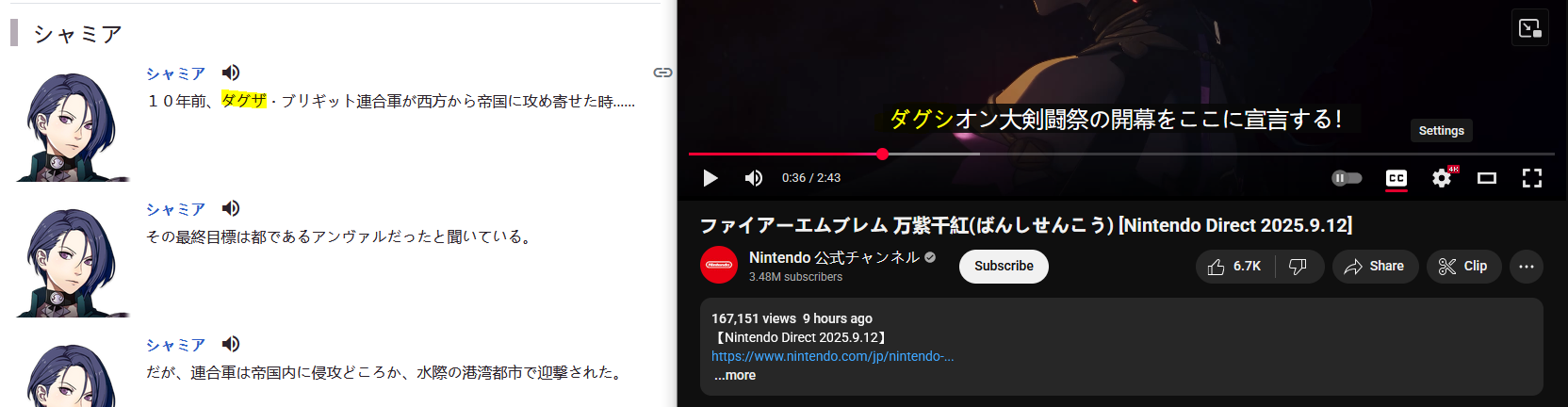Dislike the video
The image size is (1568, 407).
coord(1298,267)
